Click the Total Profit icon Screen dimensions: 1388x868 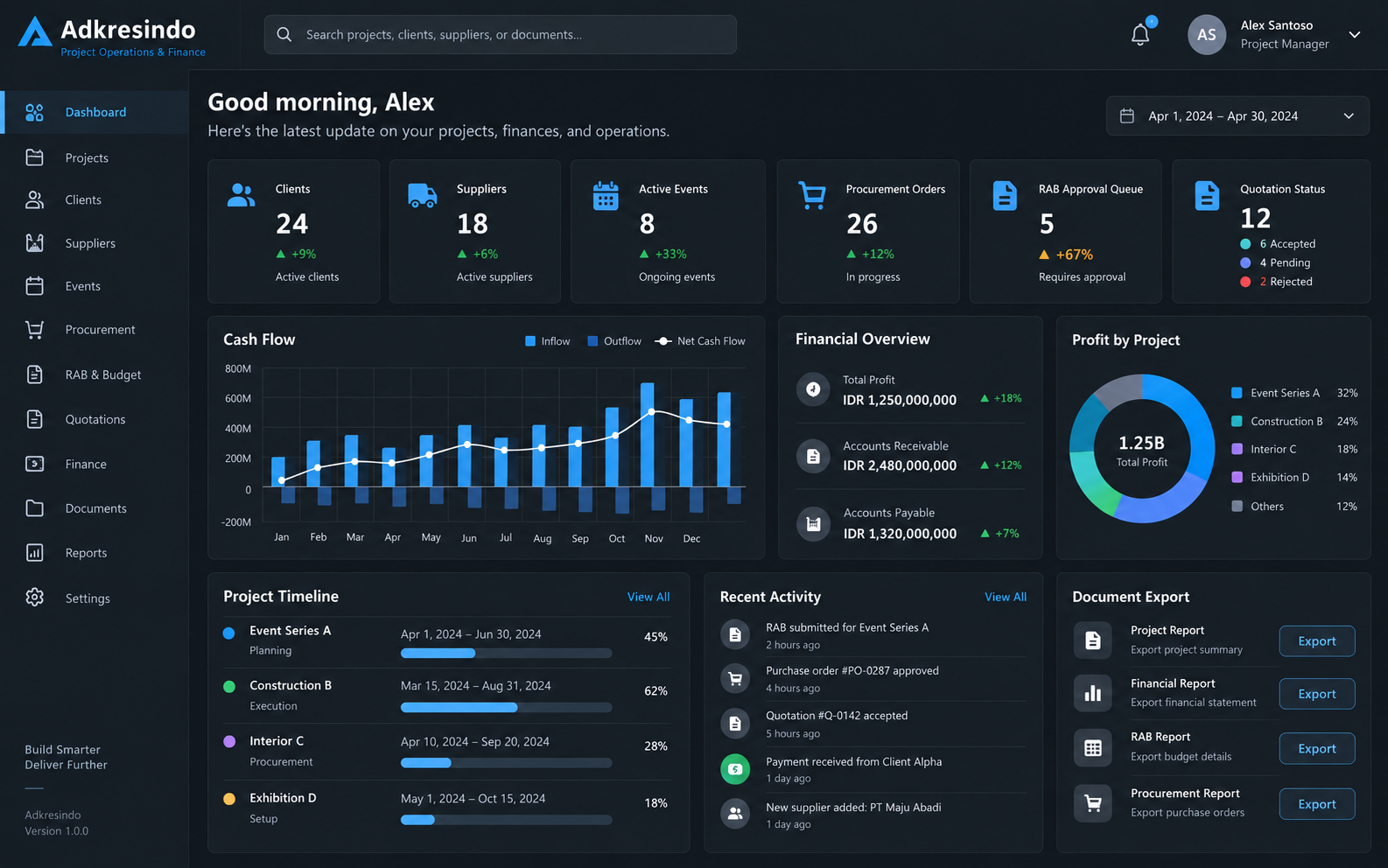tap(813, 389)
